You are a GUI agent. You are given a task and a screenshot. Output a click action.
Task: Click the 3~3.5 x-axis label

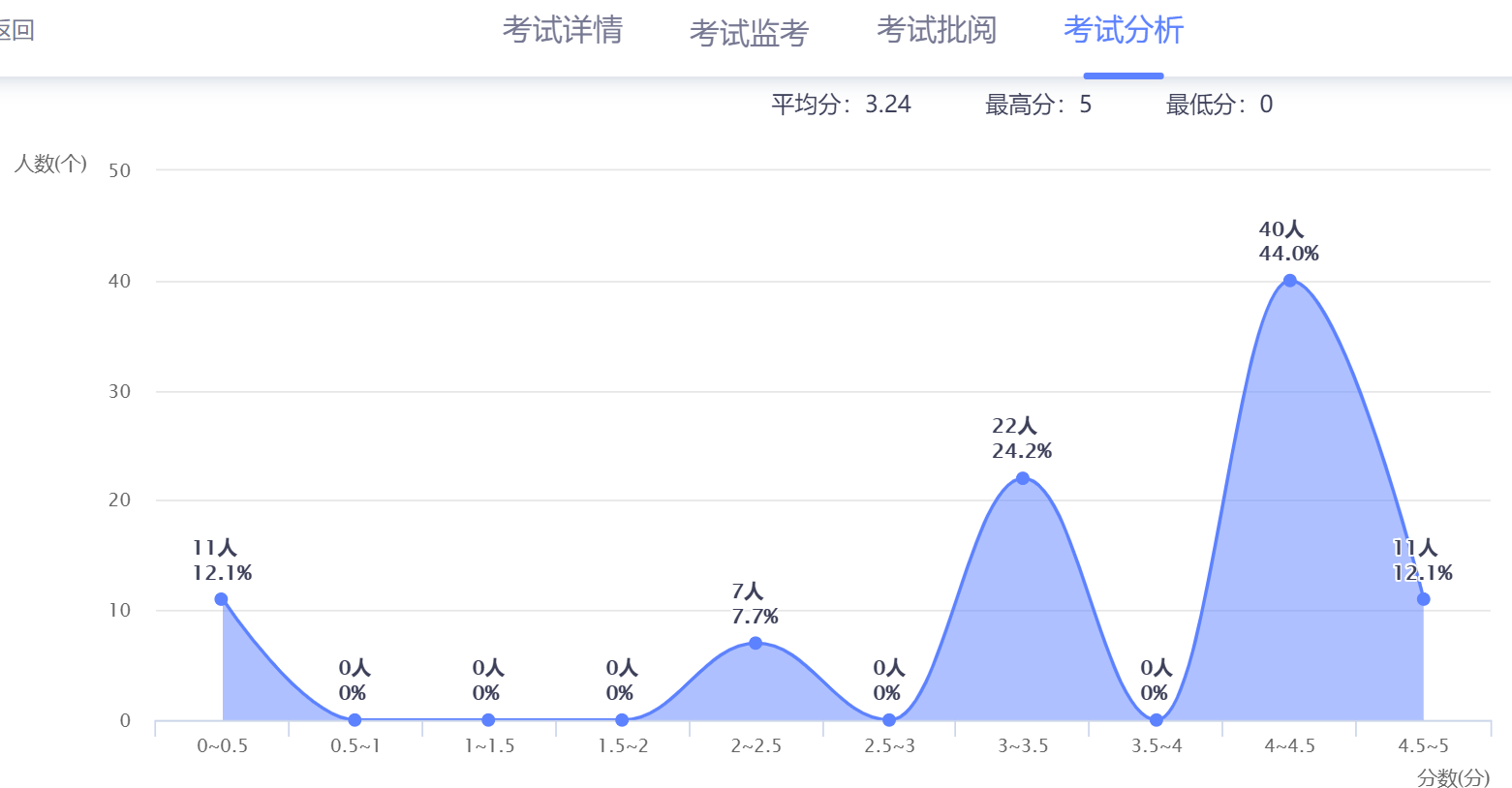[1023, 746]
